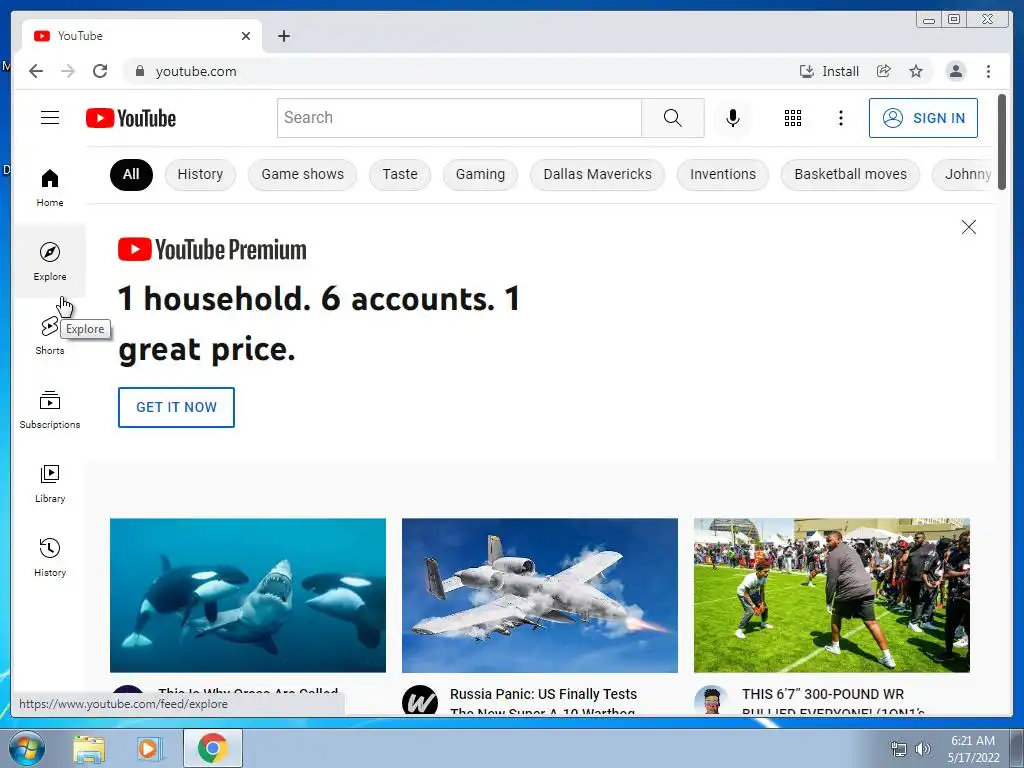The height and width of the screenshot is (768, 1024).
Task: Select the History filter chip
Action: 200,174
